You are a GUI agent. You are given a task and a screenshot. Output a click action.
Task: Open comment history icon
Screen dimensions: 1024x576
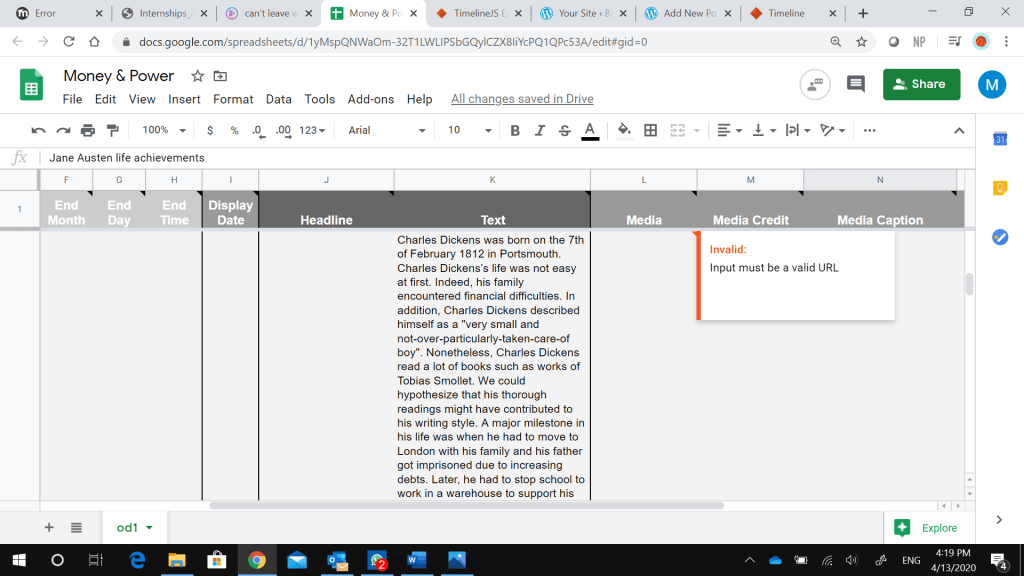pyautogui.click(x=855, y=85)
